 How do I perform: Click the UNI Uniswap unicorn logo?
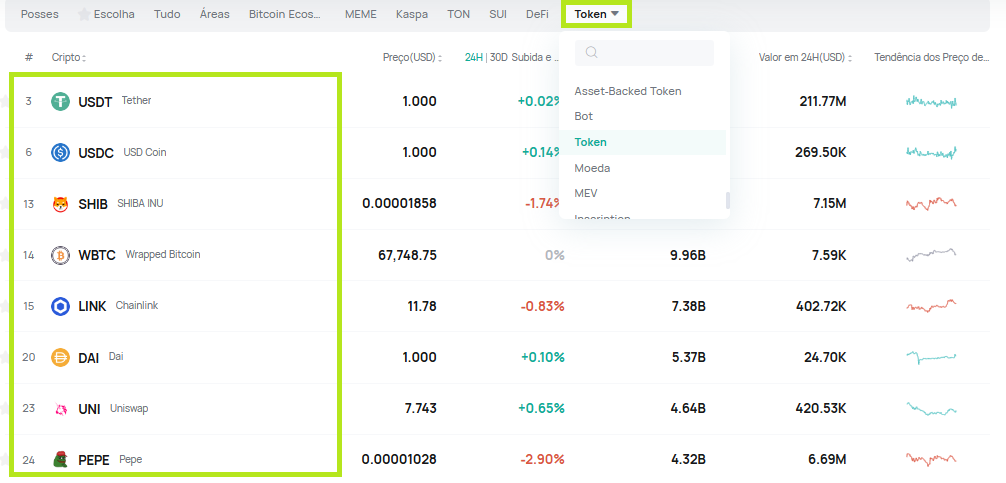[60, 409]
